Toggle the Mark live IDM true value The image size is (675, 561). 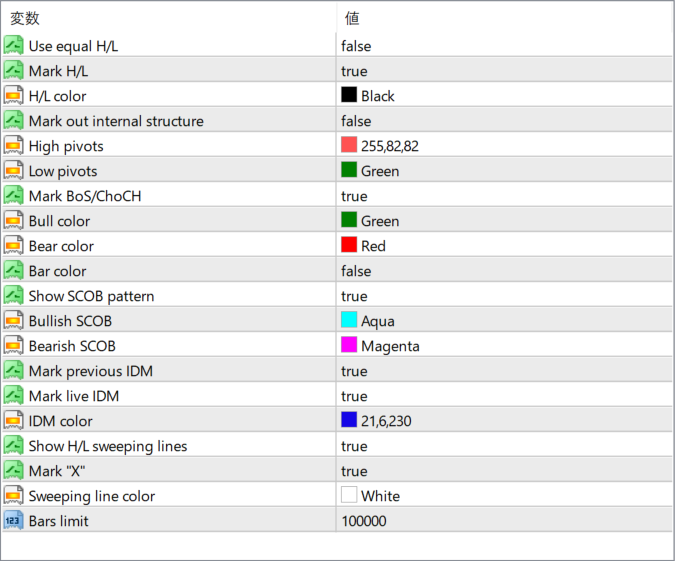354,396
